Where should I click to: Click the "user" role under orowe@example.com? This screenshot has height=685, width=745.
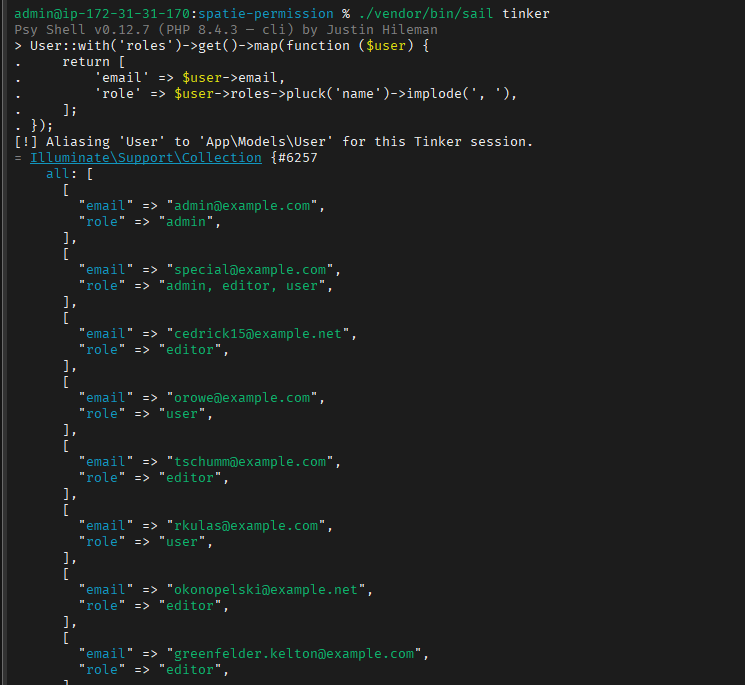(181, 414)
